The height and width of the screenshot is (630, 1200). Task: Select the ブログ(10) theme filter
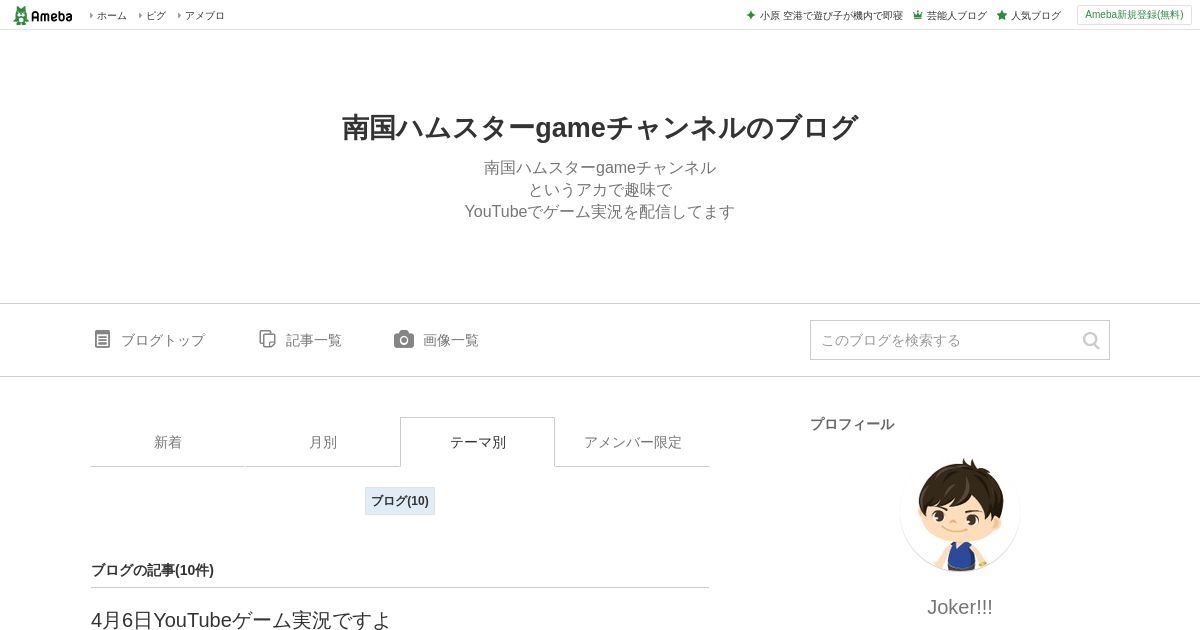[400, 501]
